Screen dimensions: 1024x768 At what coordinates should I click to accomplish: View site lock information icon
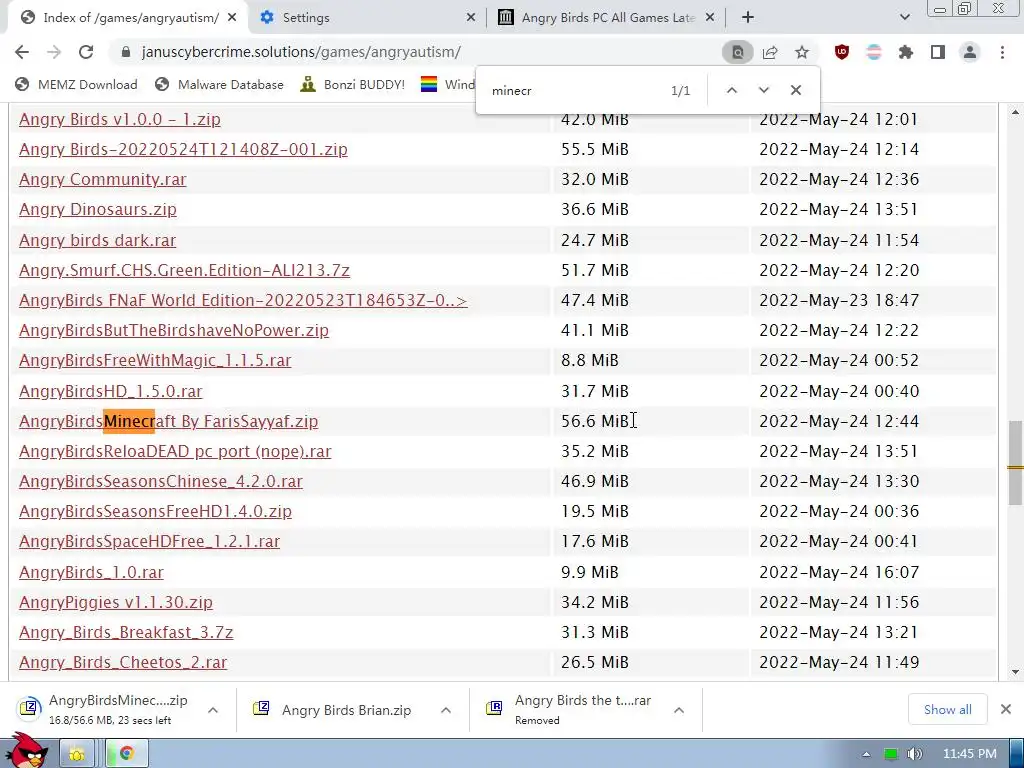(x=126, y=52)
